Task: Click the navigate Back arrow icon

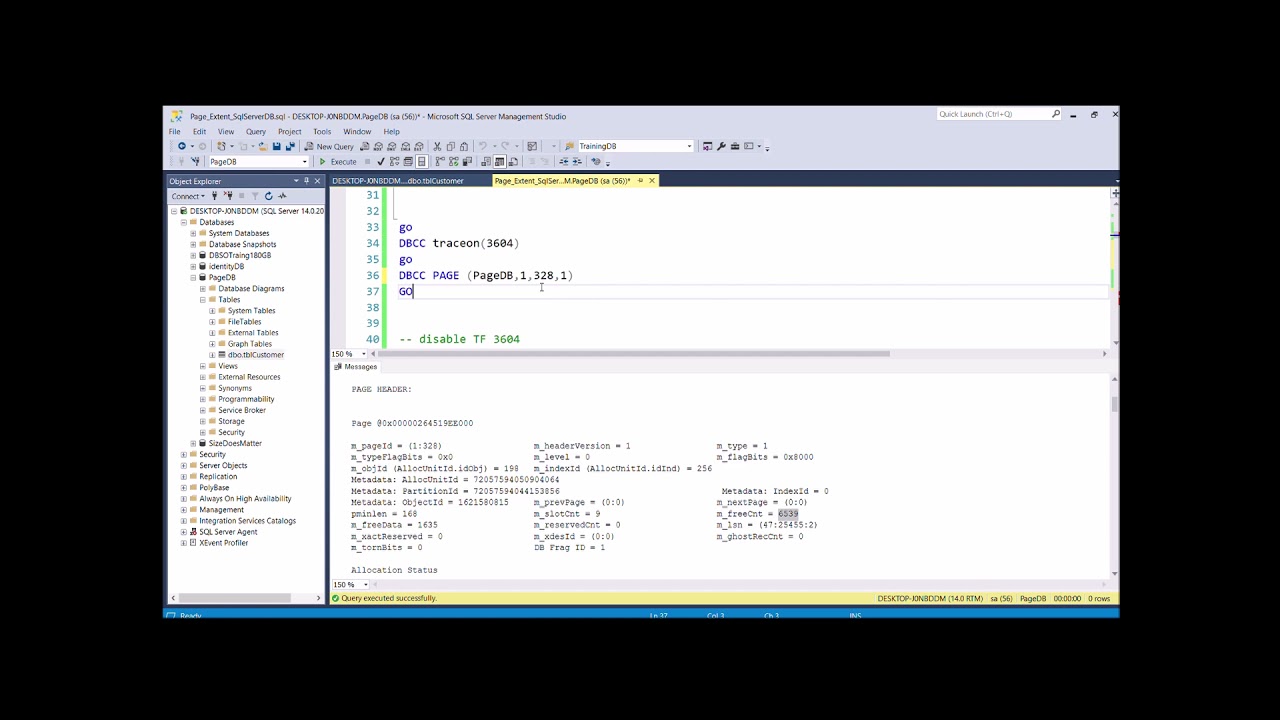Action: 182,146
